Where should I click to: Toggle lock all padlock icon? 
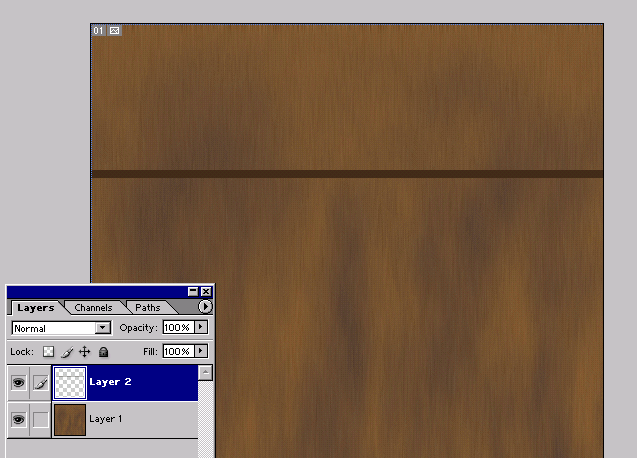tap(104, 352)
